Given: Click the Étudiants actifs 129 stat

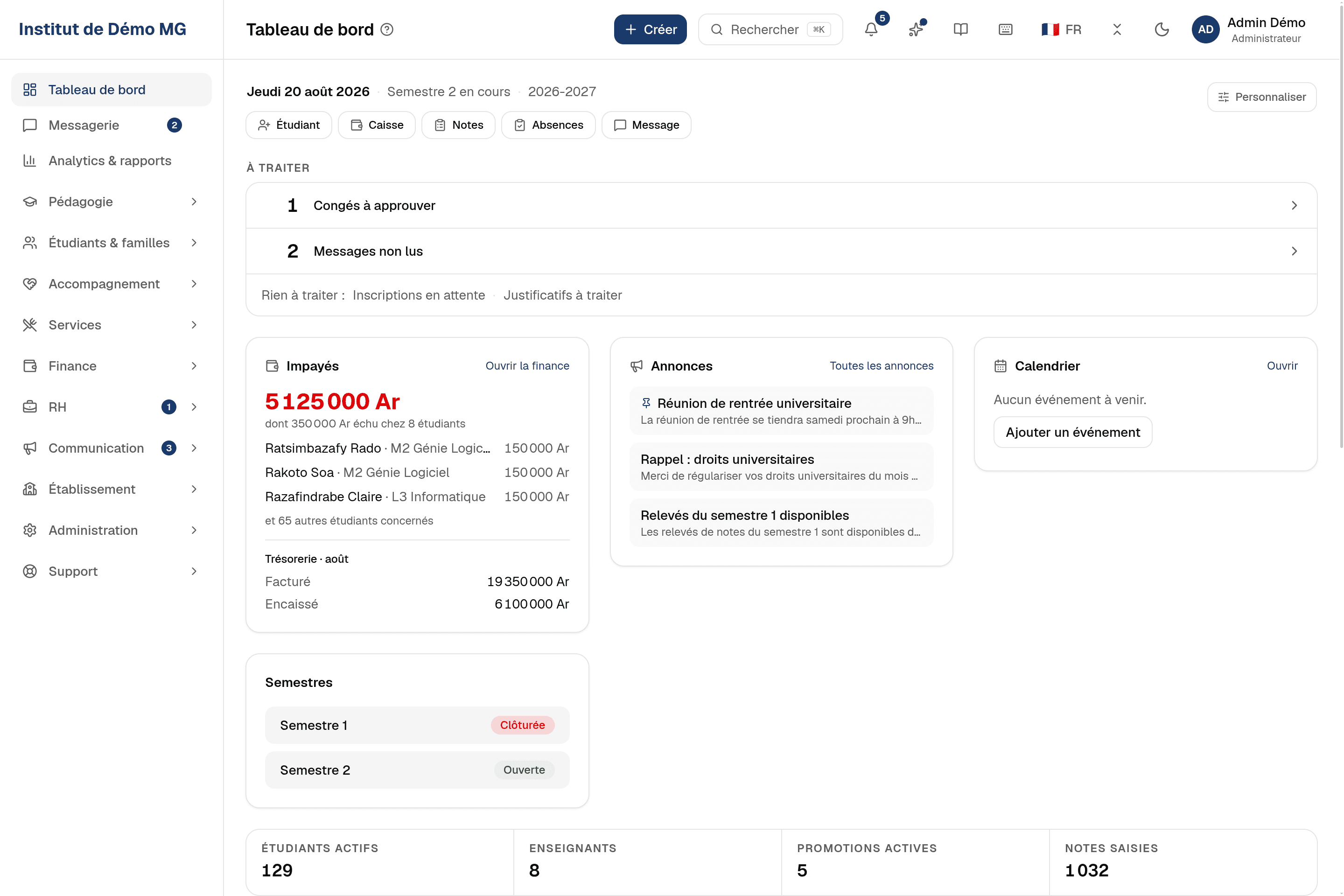Looking at the screenshot, I should [380, 862].
